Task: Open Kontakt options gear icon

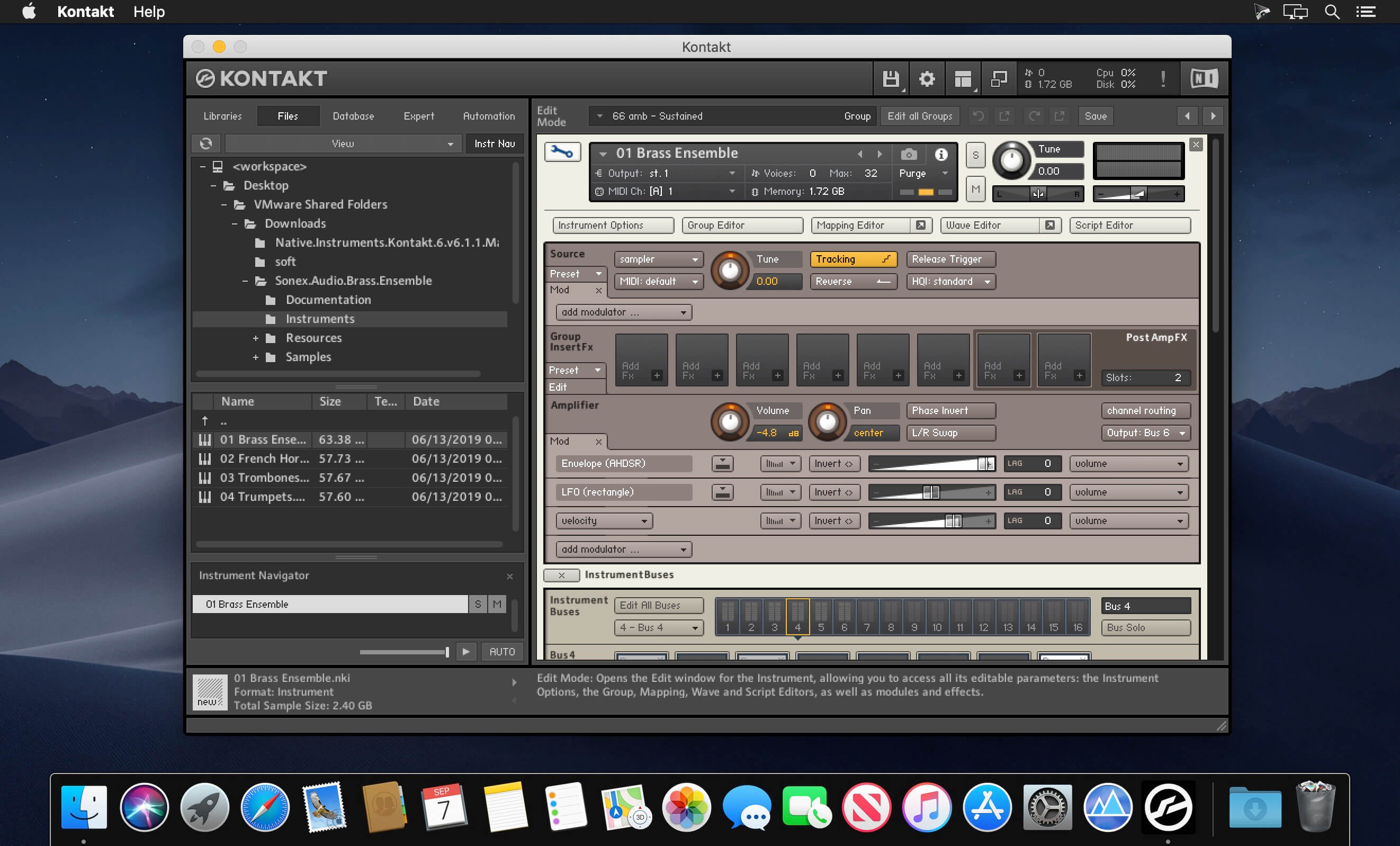Action: click(927, 78)
